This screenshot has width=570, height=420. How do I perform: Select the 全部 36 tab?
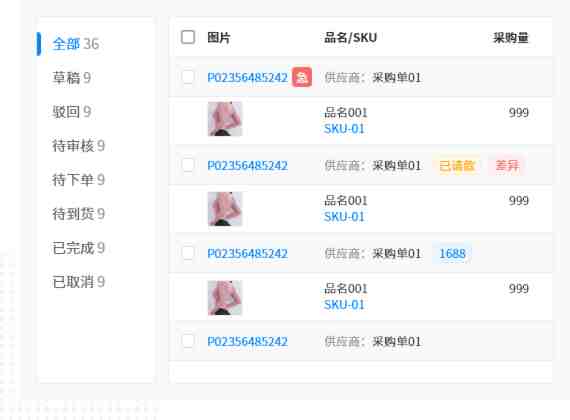coord(76,44)
